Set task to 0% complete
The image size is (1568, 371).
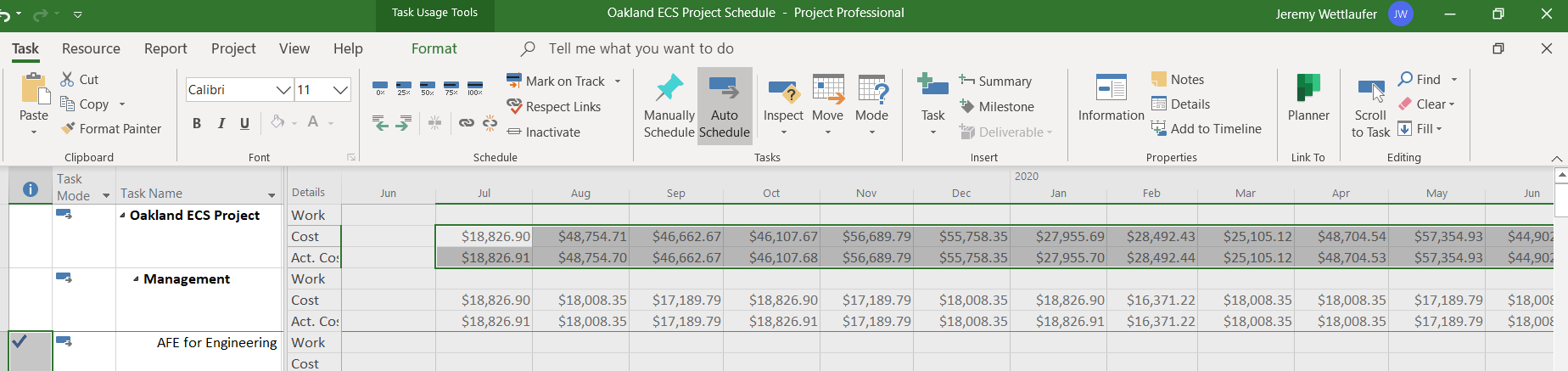pyautogui.click(x=380, y=87)
